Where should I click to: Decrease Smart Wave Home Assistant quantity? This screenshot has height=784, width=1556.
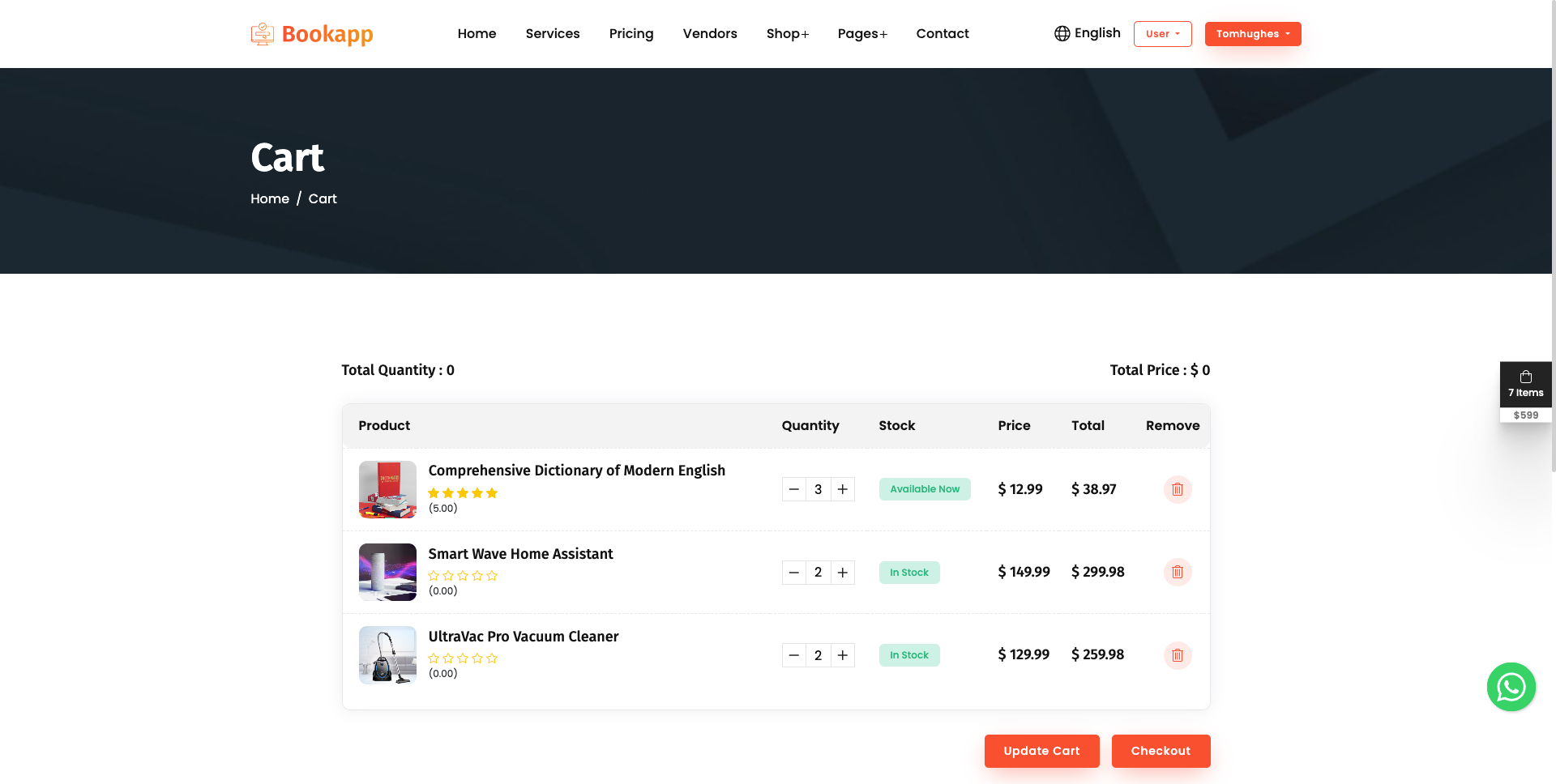click(x=793, y=572)
